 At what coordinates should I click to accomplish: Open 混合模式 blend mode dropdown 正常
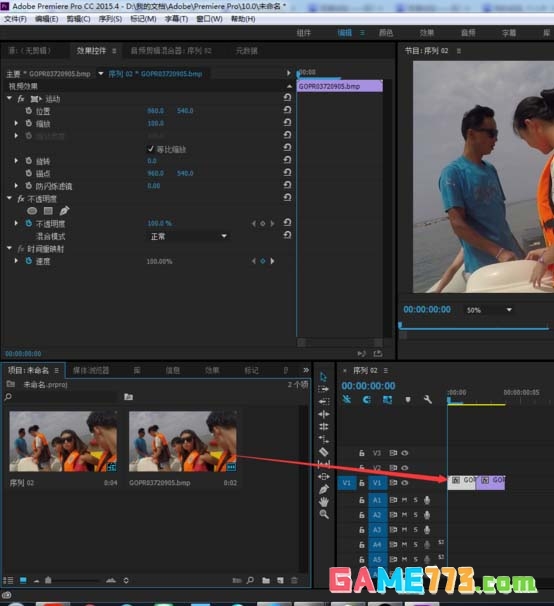tap(188, 236)
